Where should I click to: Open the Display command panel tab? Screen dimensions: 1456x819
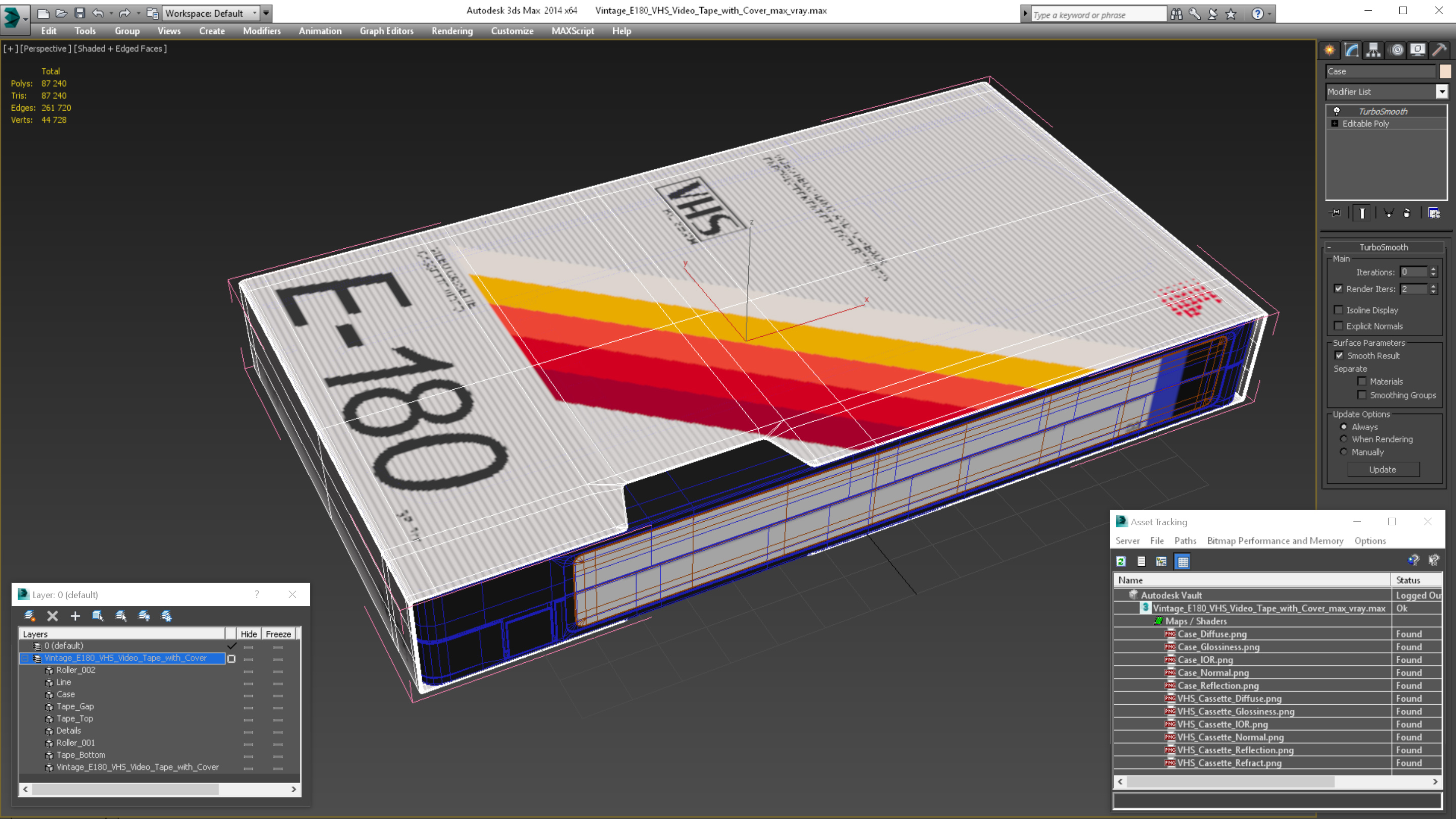pos(1418,51)
